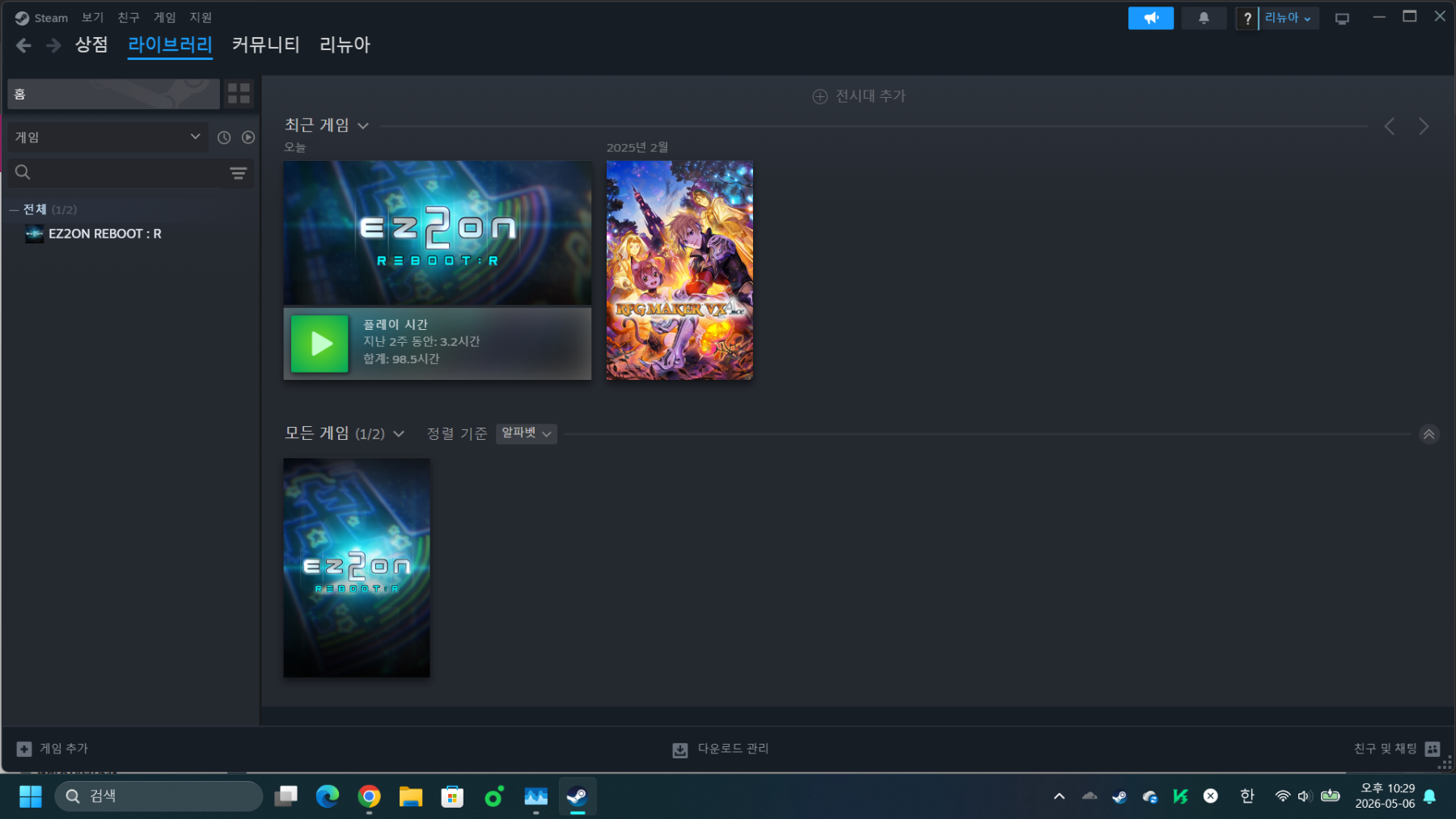
Task: Launch Microsoft Edge from the taskbar
Action: [328, 796]
